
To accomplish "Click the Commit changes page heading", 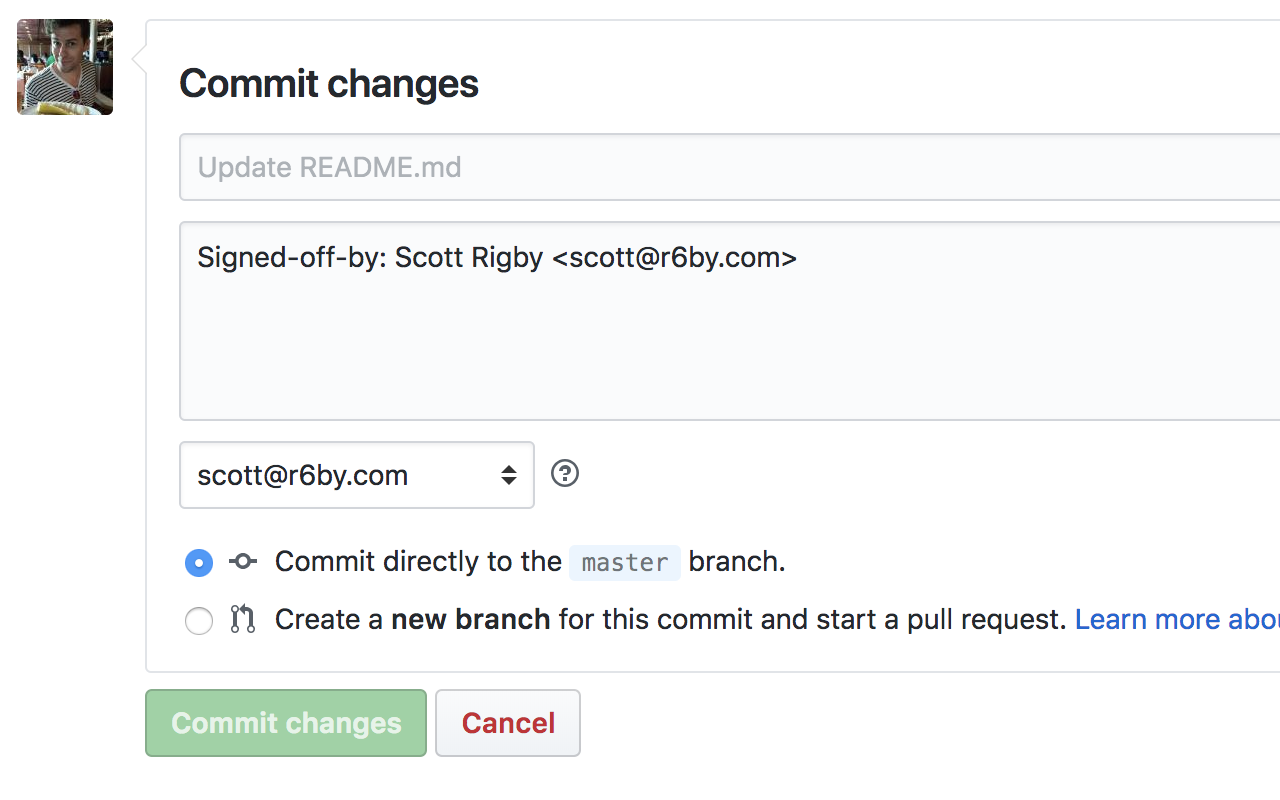I will pos(328,84).
